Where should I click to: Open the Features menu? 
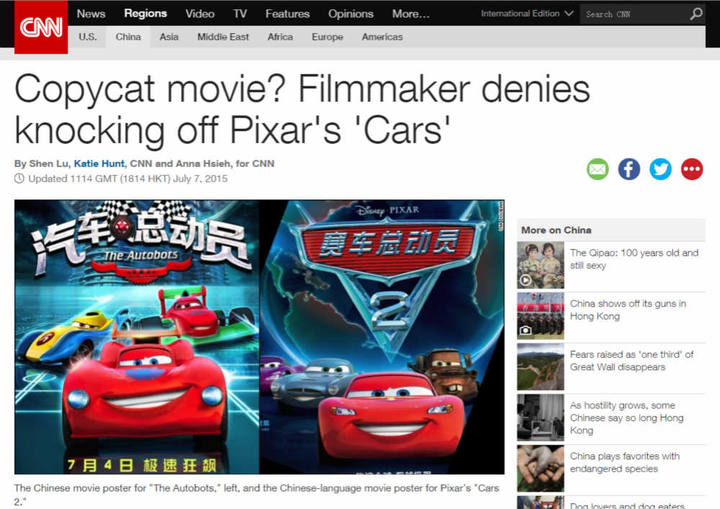pyautogui.click(x=287, y=14)
